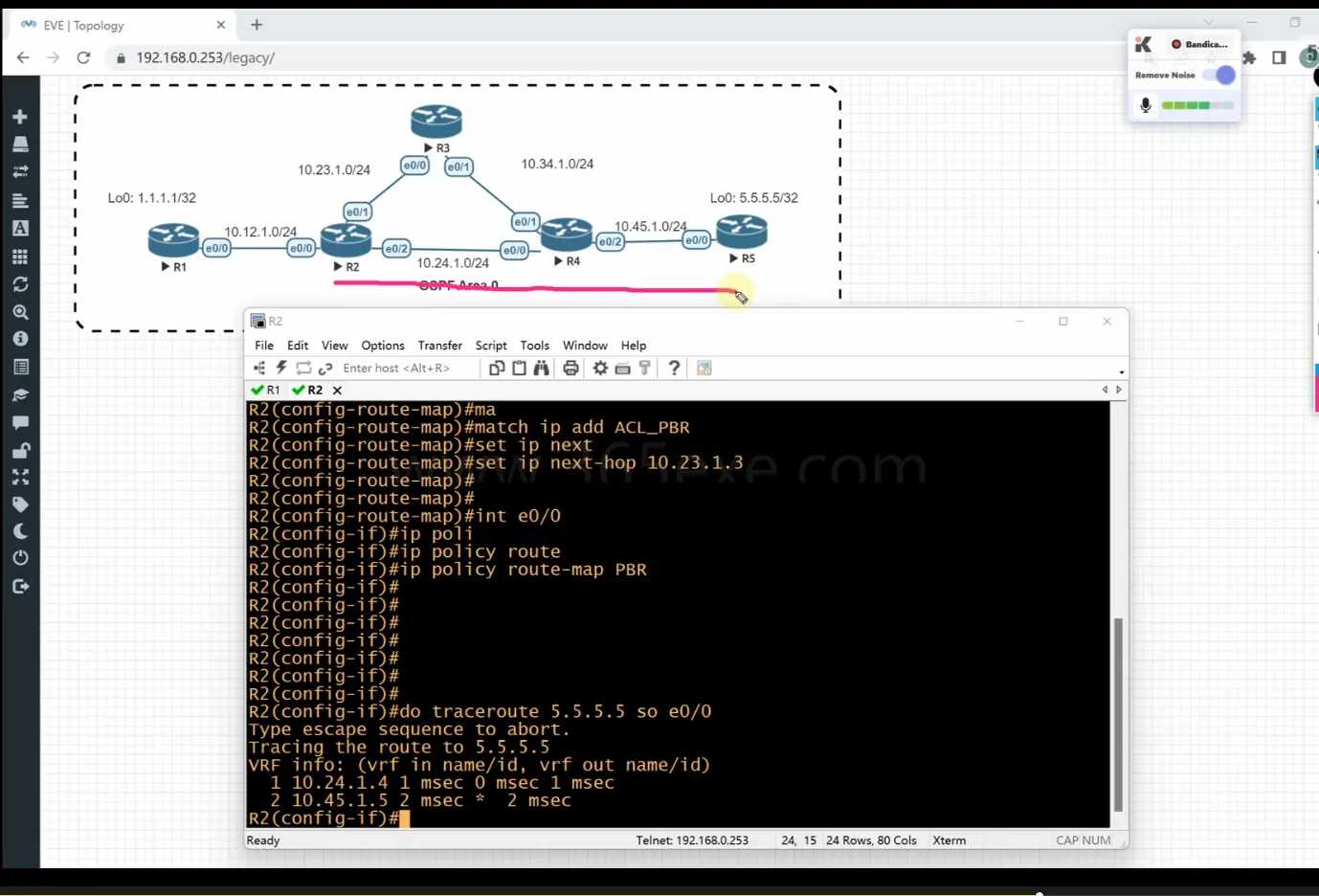Toggle the lab lock padlock icon
Viewport: 1319px width, 896px height.
point(20,449)
